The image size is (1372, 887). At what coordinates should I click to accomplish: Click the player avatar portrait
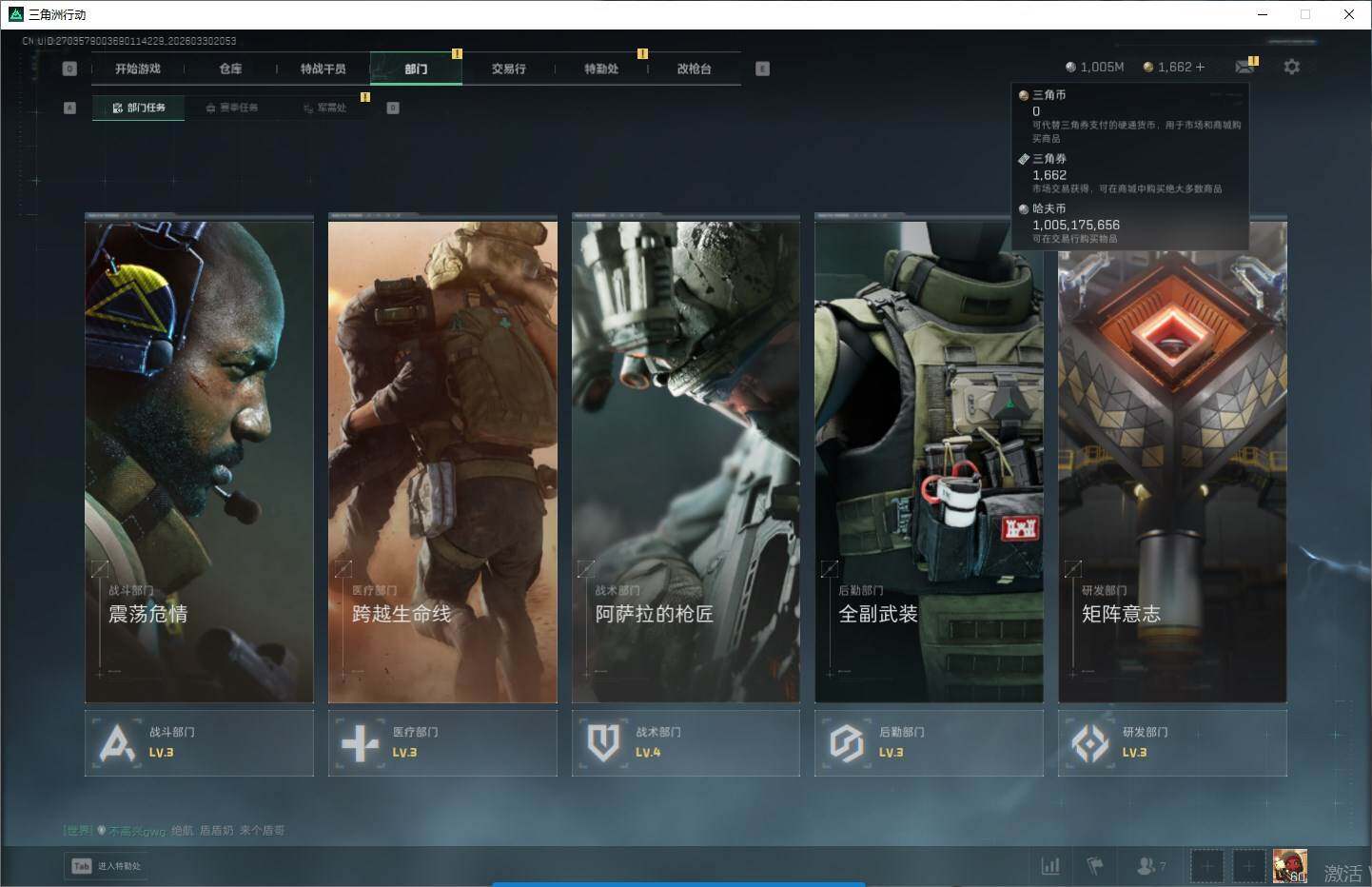[x=1289, y=865]
